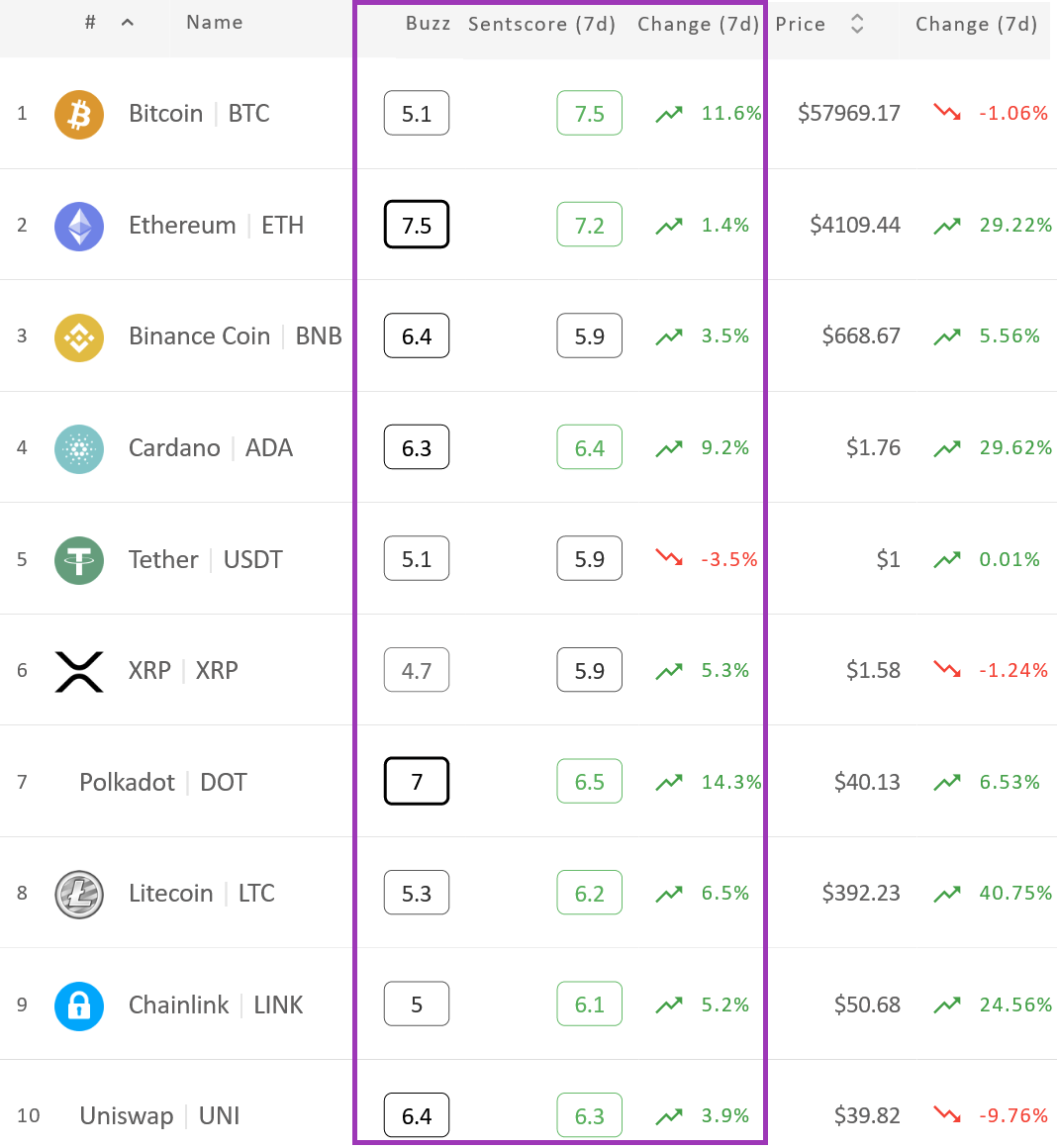Open the Polkadot DOT coin link
This screenshot has height=1148, width=1057.
point(163,783)
